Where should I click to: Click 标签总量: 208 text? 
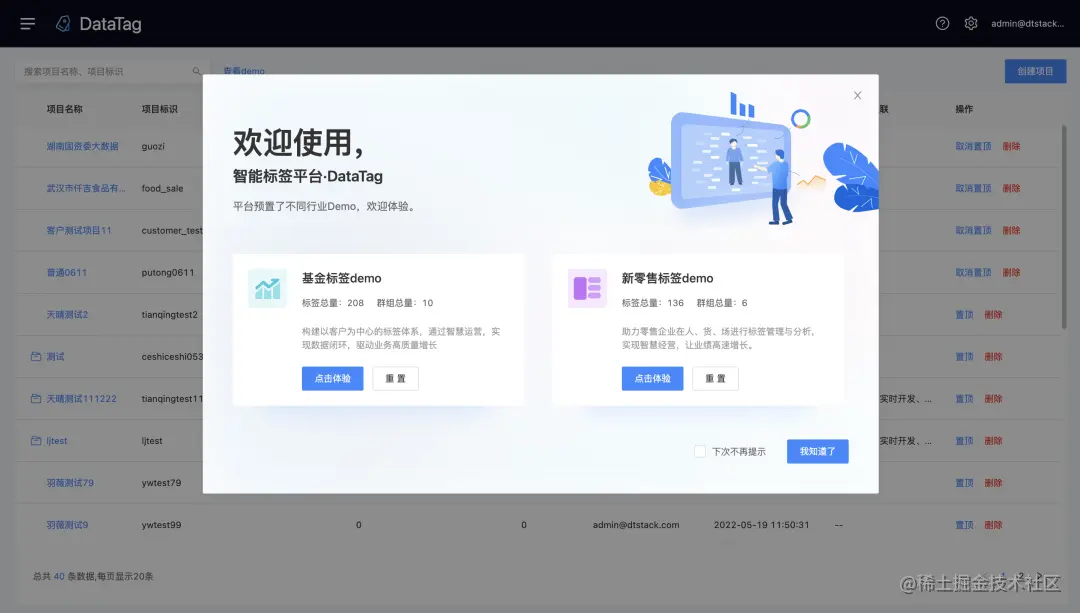coord(333,303)
